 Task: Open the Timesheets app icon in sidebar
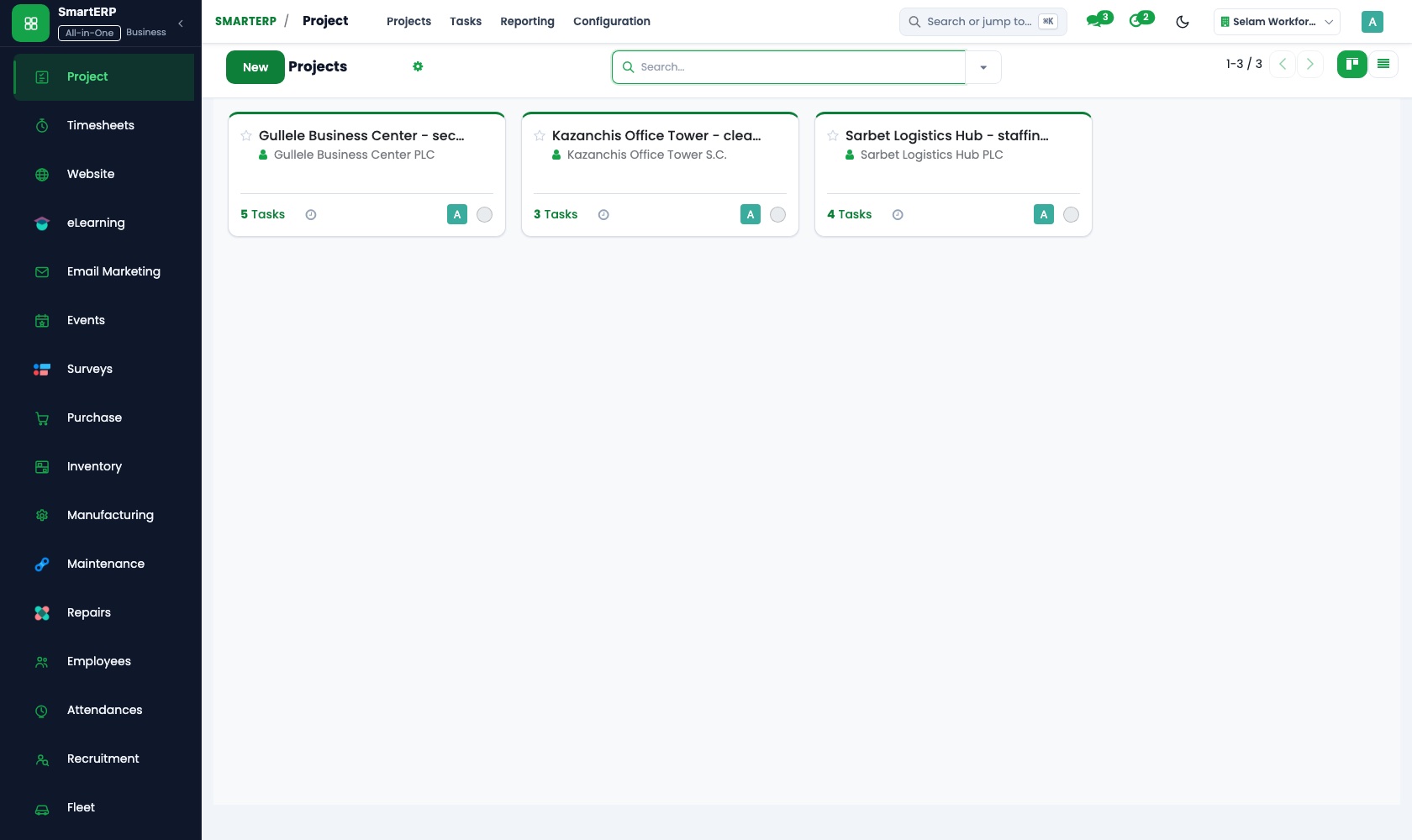(42, 125)
